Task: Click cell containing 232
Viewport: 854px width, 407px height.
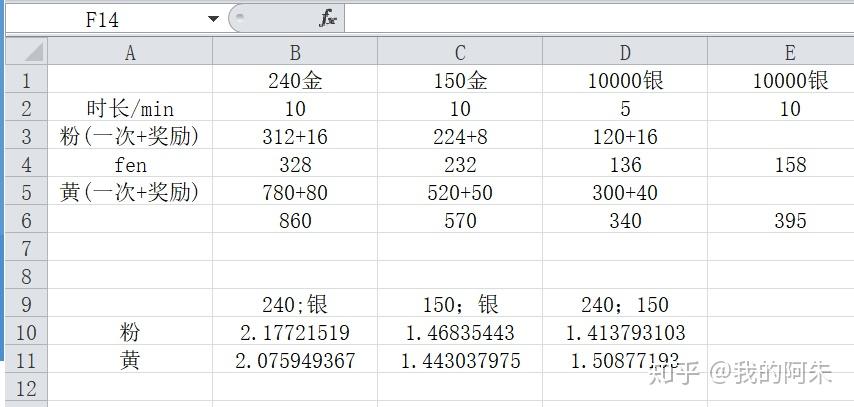Action: pyautogui.click(x=460, y=164)
